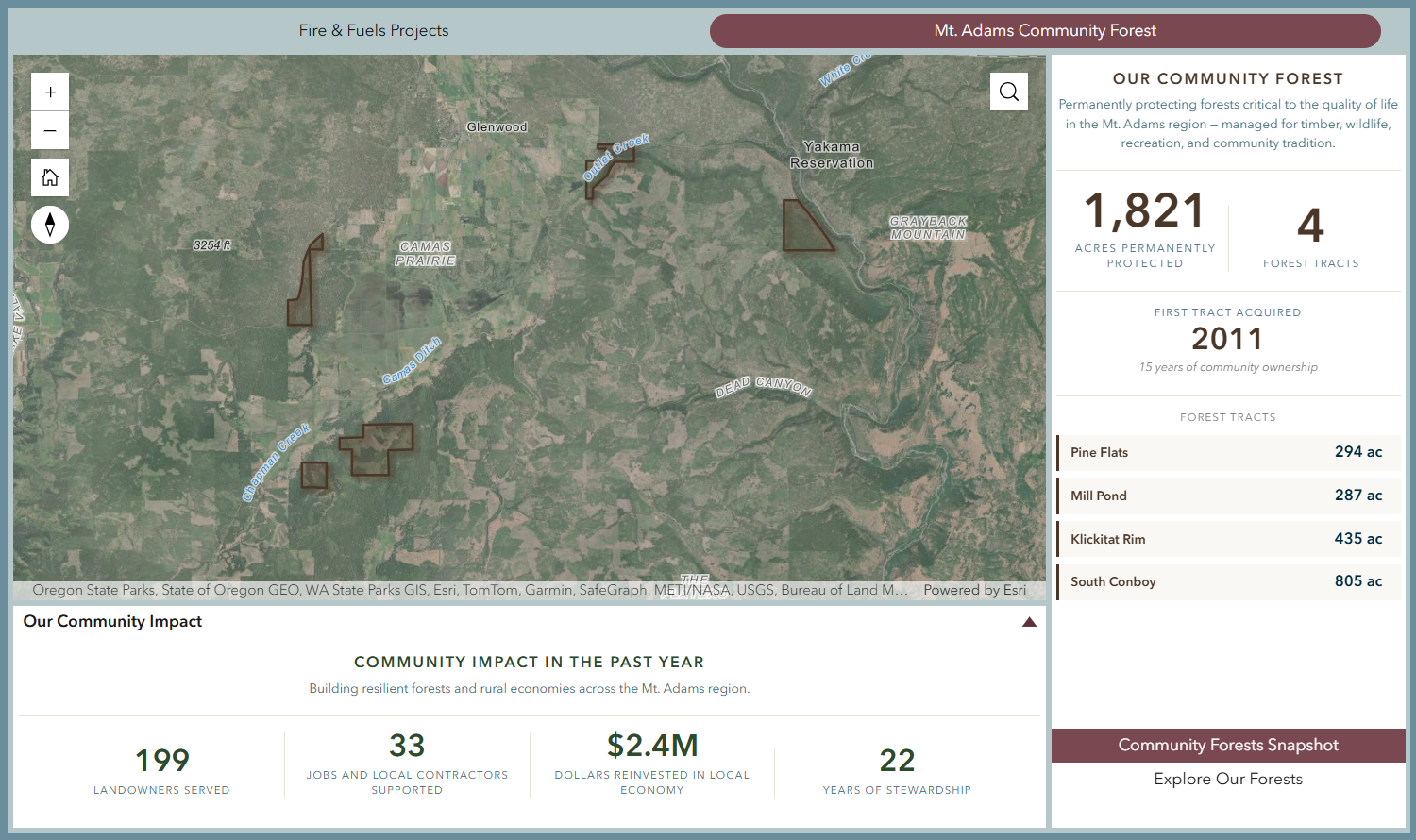The width and height of the screenshot is (1416, 840).
Task: Click the Powered by Esri link
Action: (x=974, y=590)
